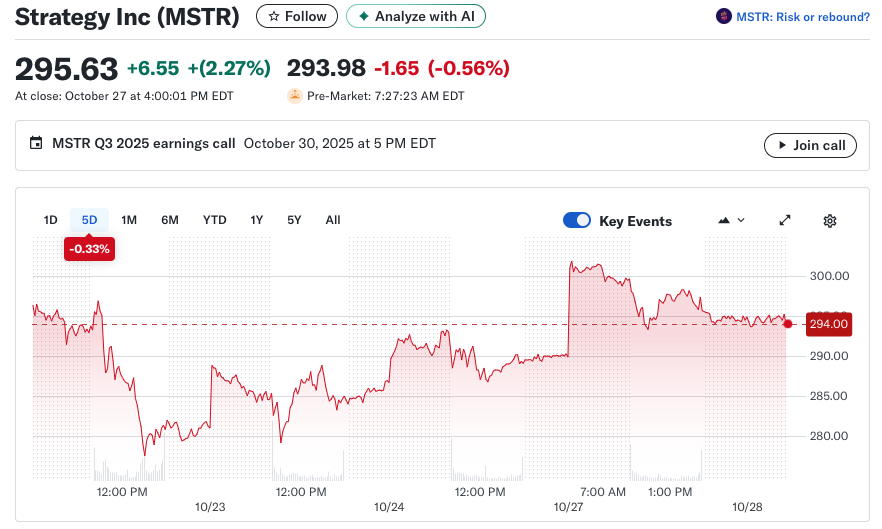
Task: Toggle the Key Events switch
Action: (x=577, y=221)
